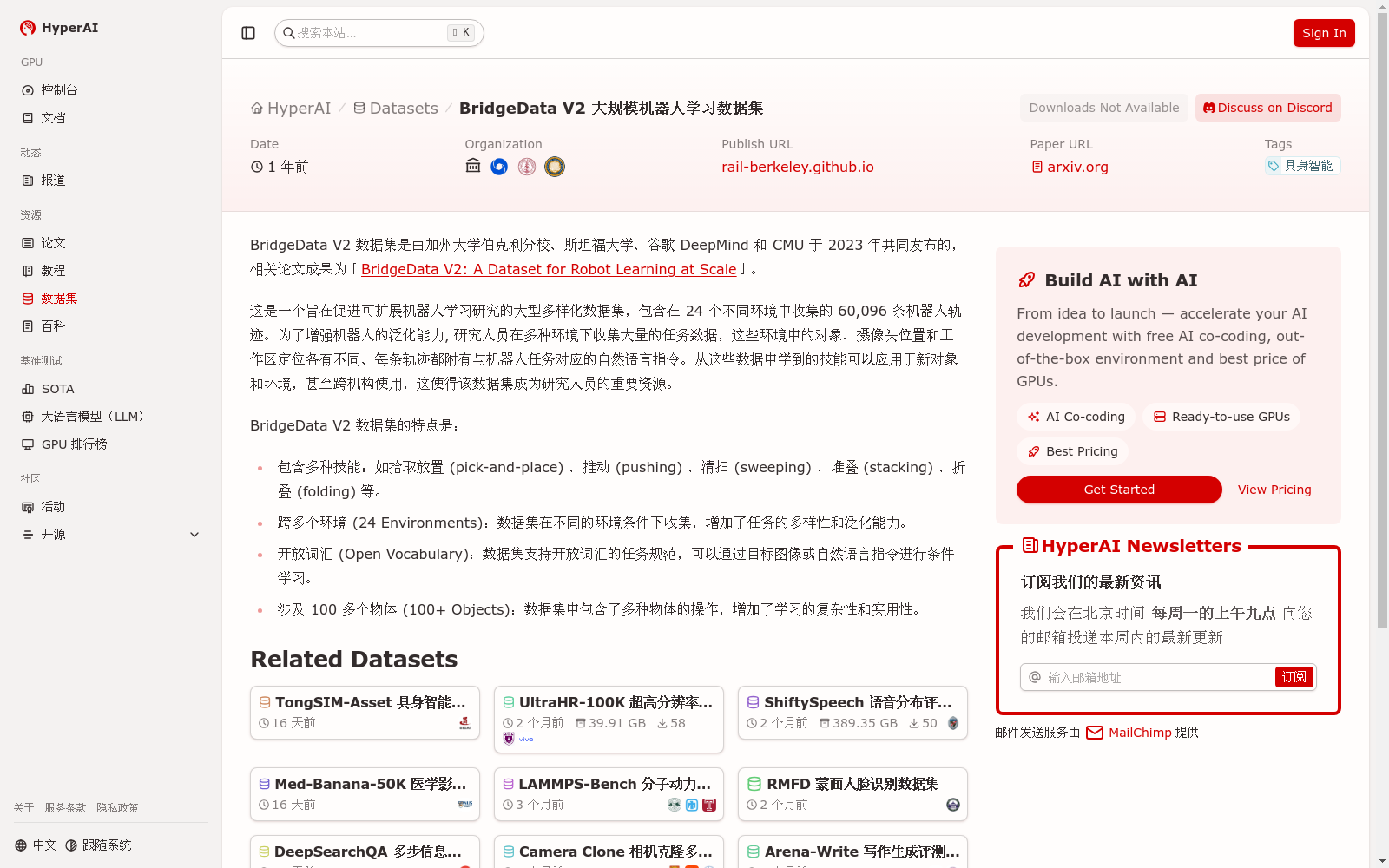1389x868 pixels.
Task: Open RMFD 蒙面人脸识别数据集 card
Action: (852, 794)
